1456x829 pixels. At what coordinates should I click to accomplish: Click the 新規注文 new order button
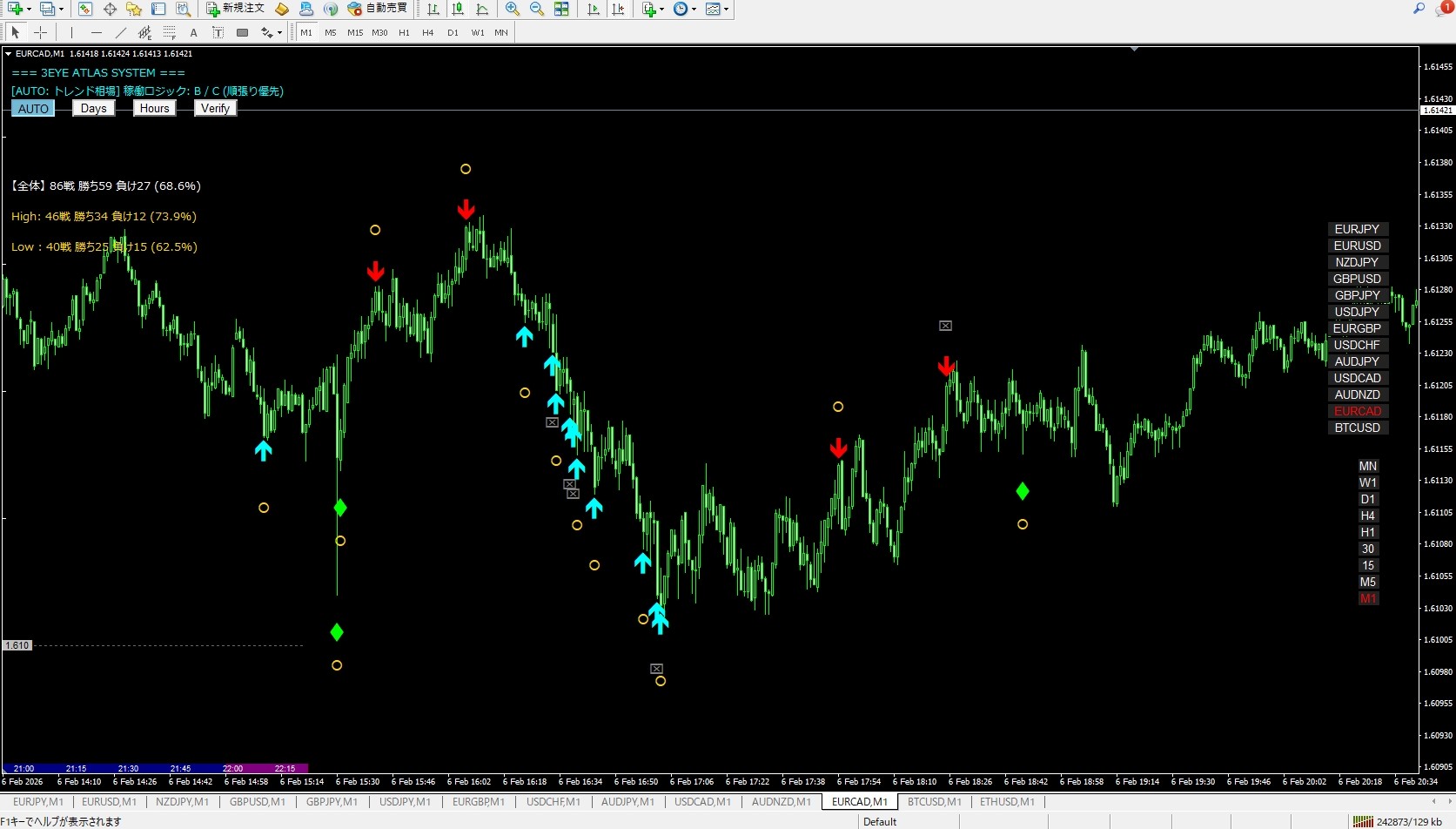coord(235,9)
